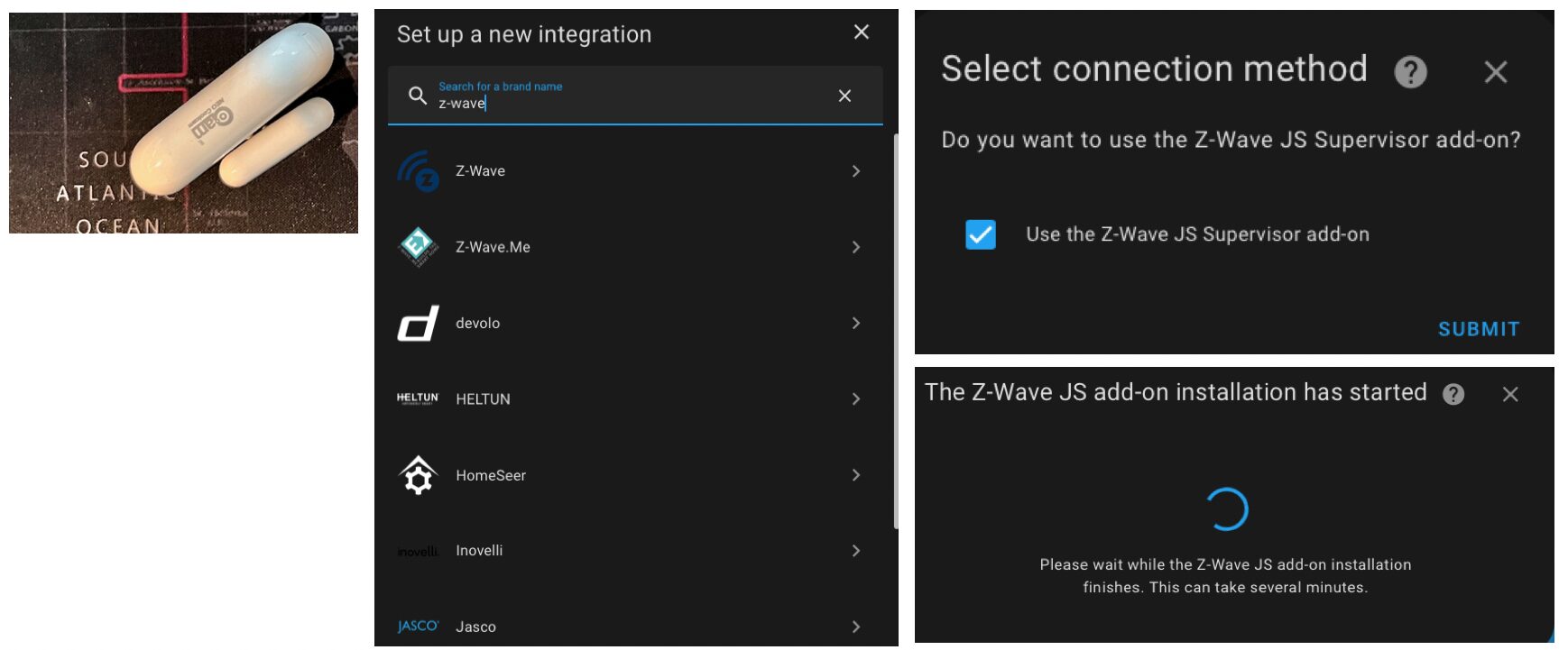
Task: Click the devolo logo icon
Action: click(x=418, y=323)
